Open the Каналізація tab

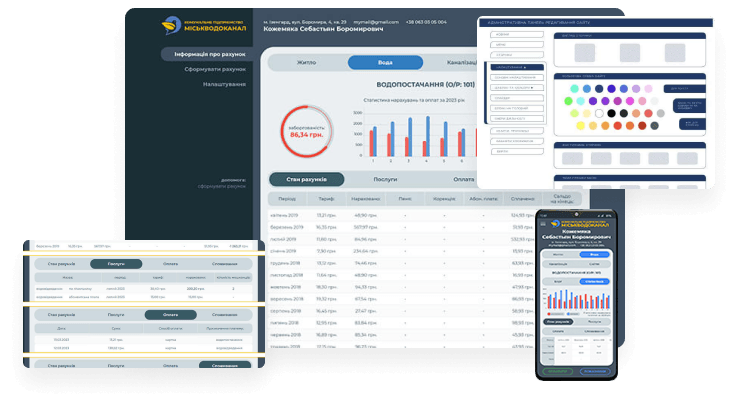pyautogui.click(x=455, y=62)
